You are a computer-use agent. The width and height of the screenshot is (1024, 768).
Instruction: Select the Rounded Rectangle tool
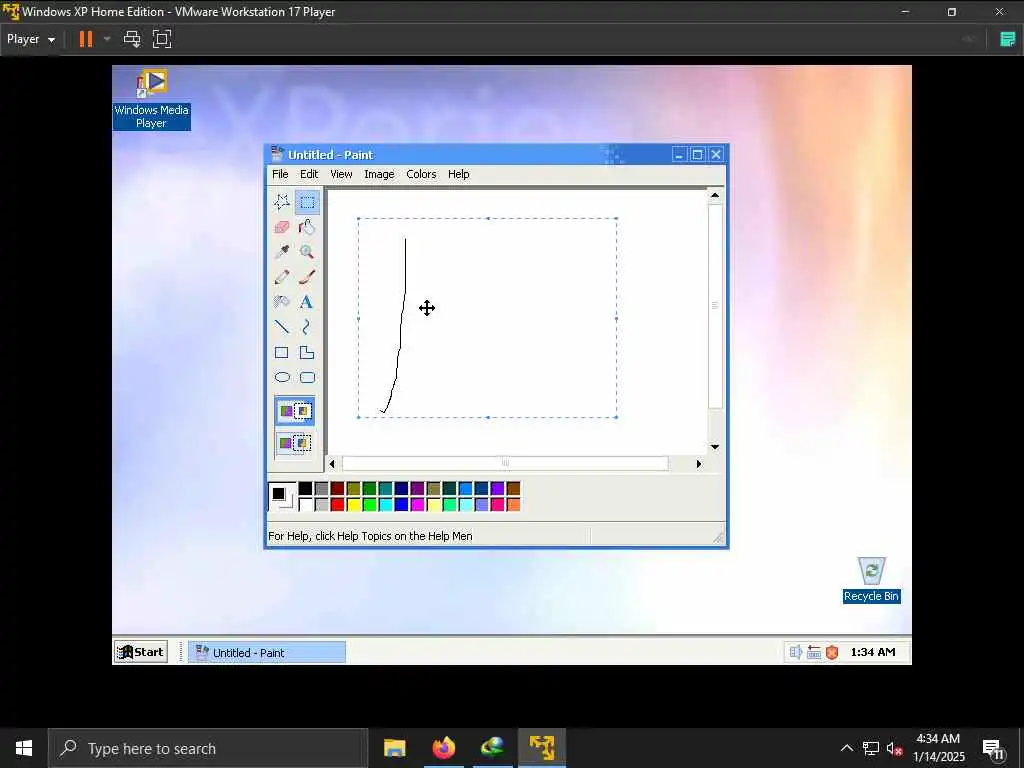point(307,377)
